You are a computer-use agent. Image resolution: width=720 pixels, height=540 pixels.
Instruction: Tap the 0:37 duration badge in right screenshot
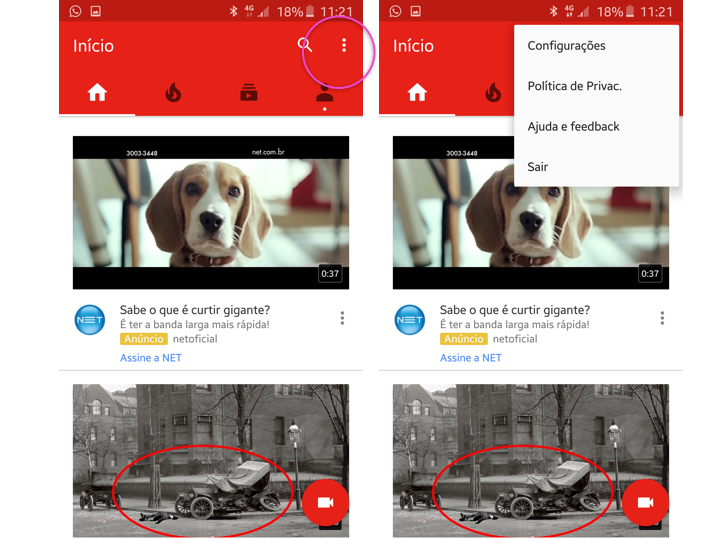[x=650, y=274]
